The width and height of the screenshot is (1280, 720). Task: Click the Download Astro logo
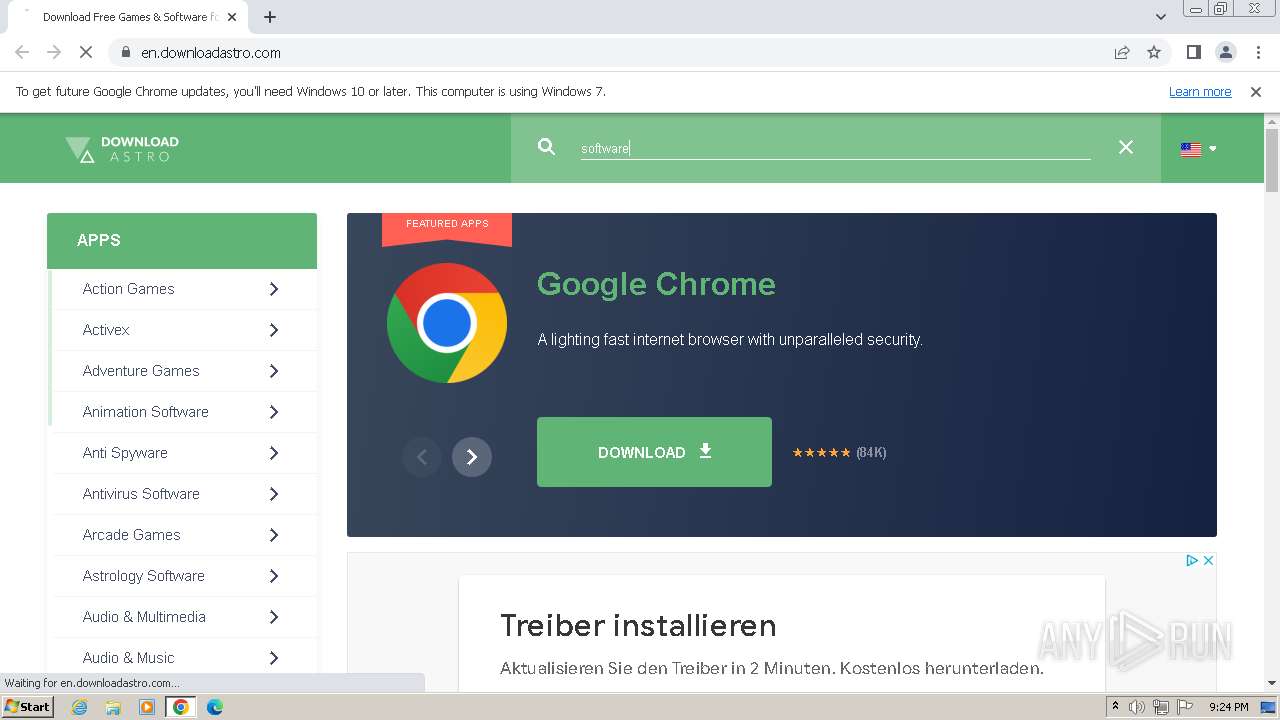click(x=122, y=149)
